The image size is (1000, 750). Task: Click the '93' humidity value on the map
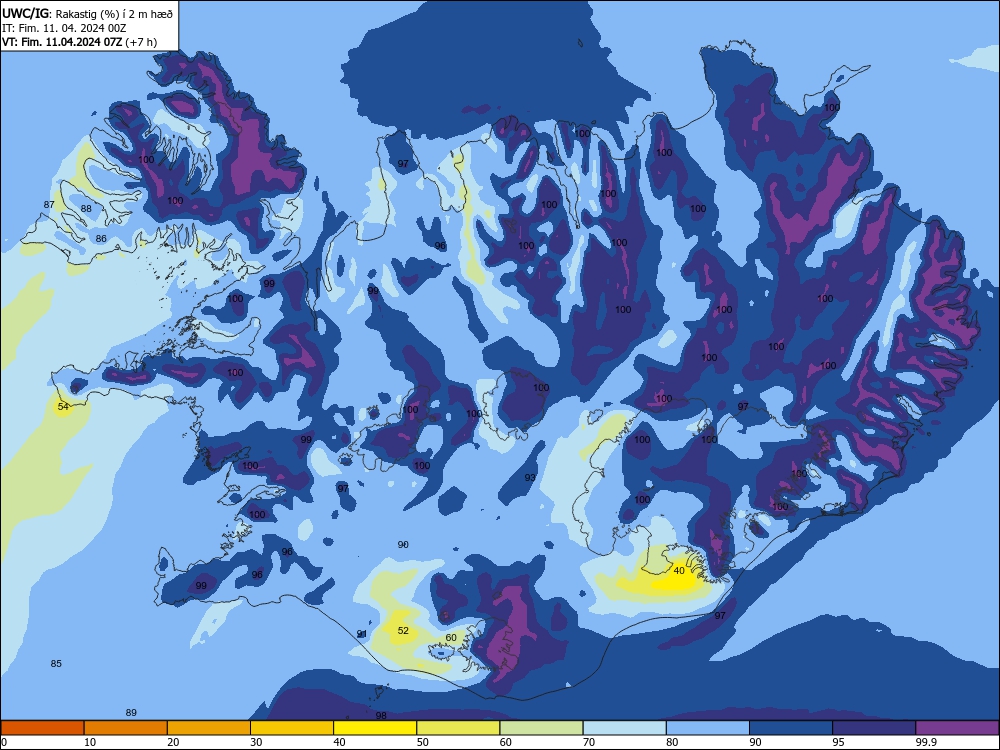pyautogui.click(x=530, y=478)
